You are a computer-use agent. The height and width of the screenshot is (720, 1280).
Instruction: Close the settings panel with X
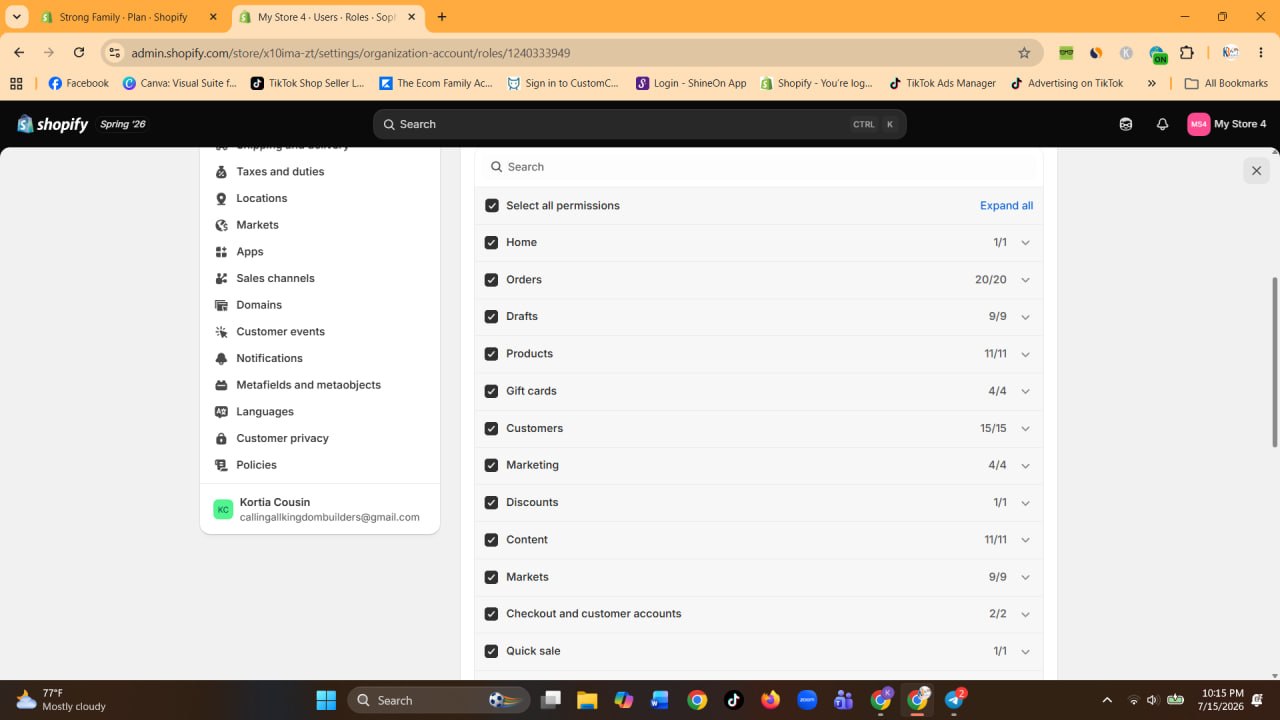[1256, 171]
